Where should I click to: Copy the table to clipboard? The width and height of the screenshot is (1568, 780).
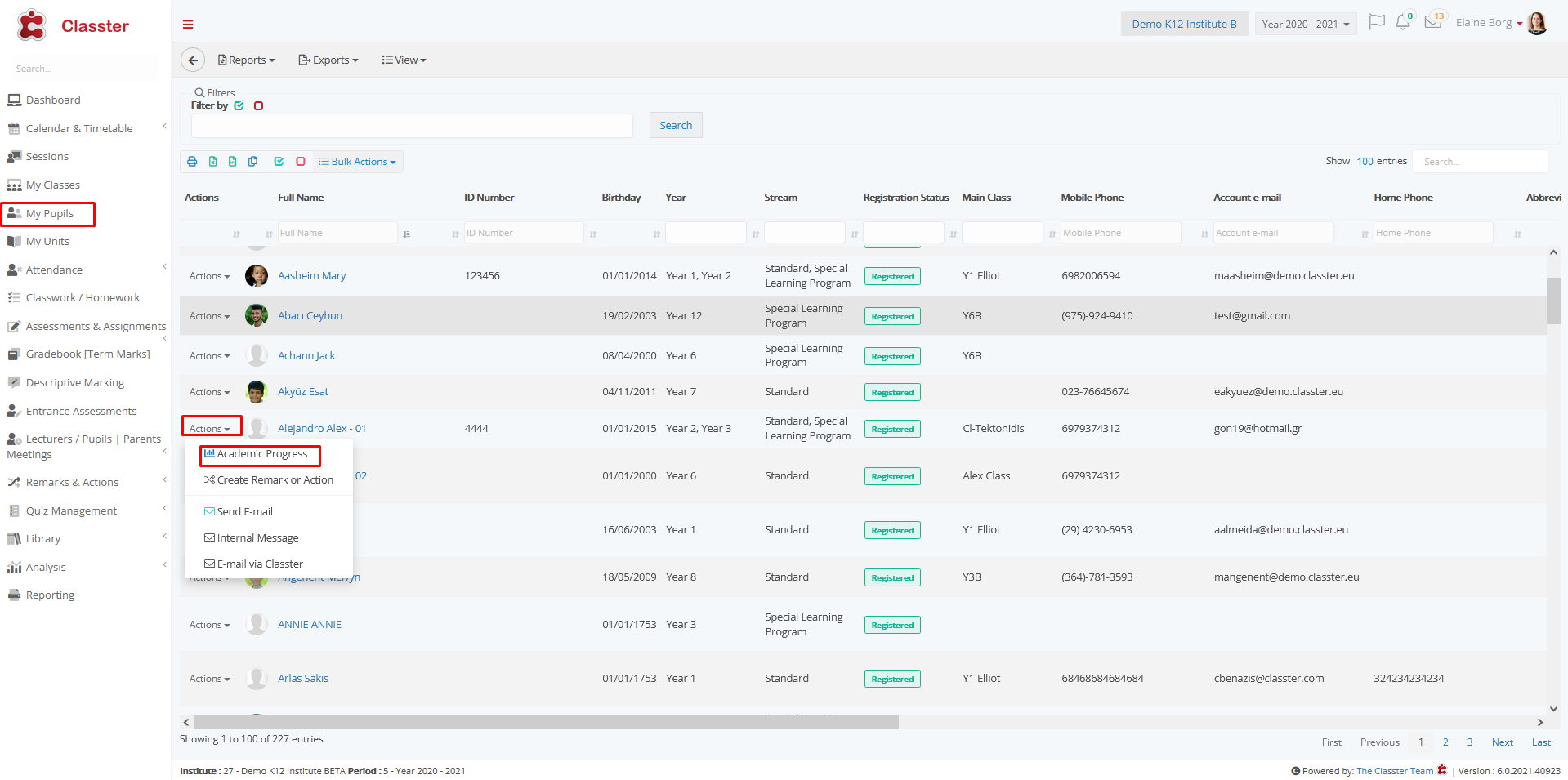click(252, 162)
